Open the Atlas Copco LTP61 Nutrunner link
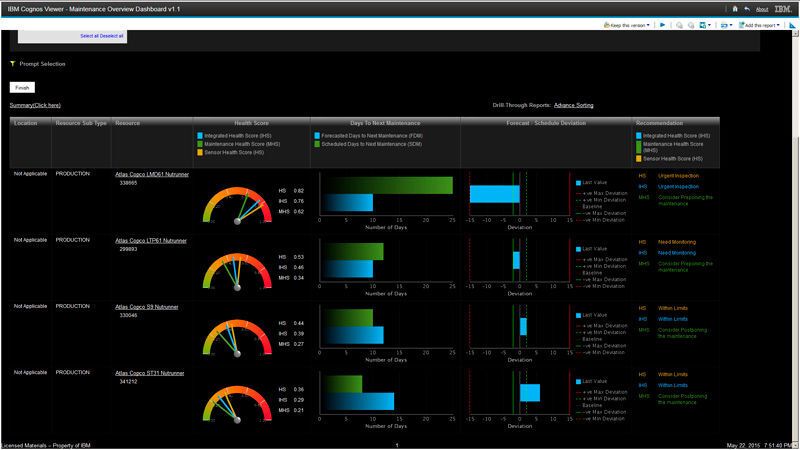The width and height of the screenshot is (800, 450). (151, 241)
